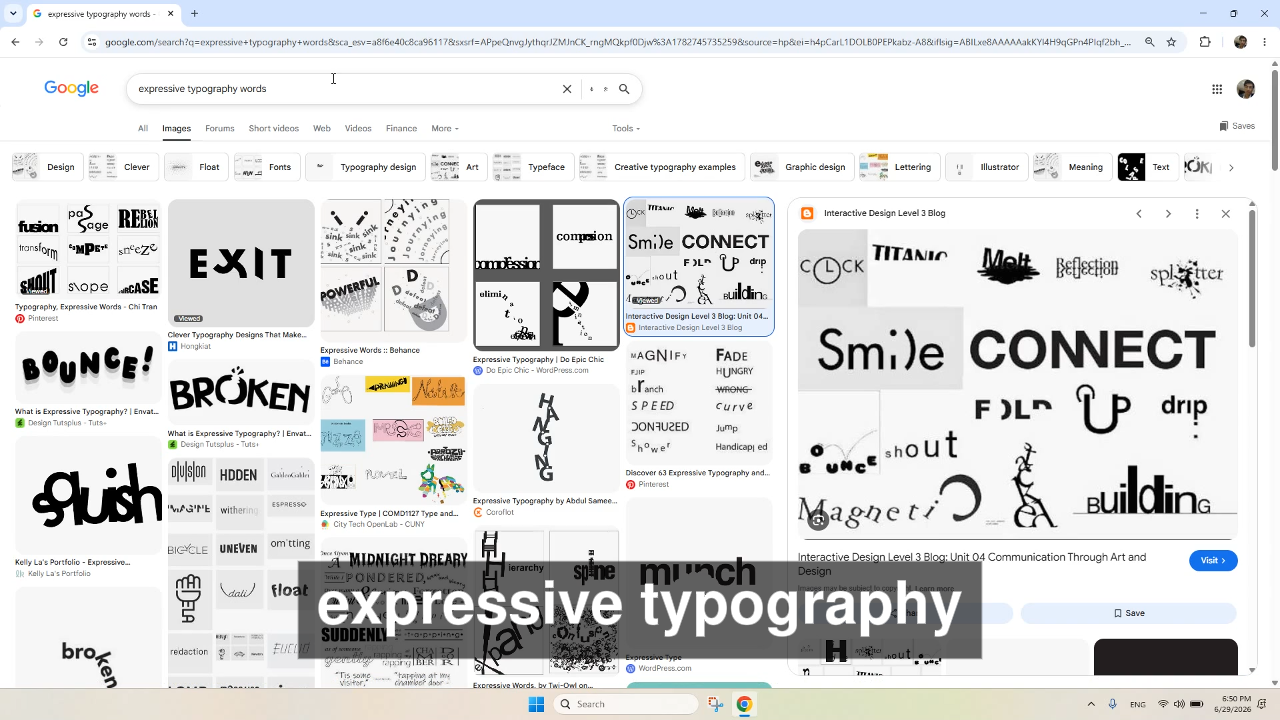Screen dimensions: 1280x720
Task: Open a new browser tab
Action: click(195, 14)
